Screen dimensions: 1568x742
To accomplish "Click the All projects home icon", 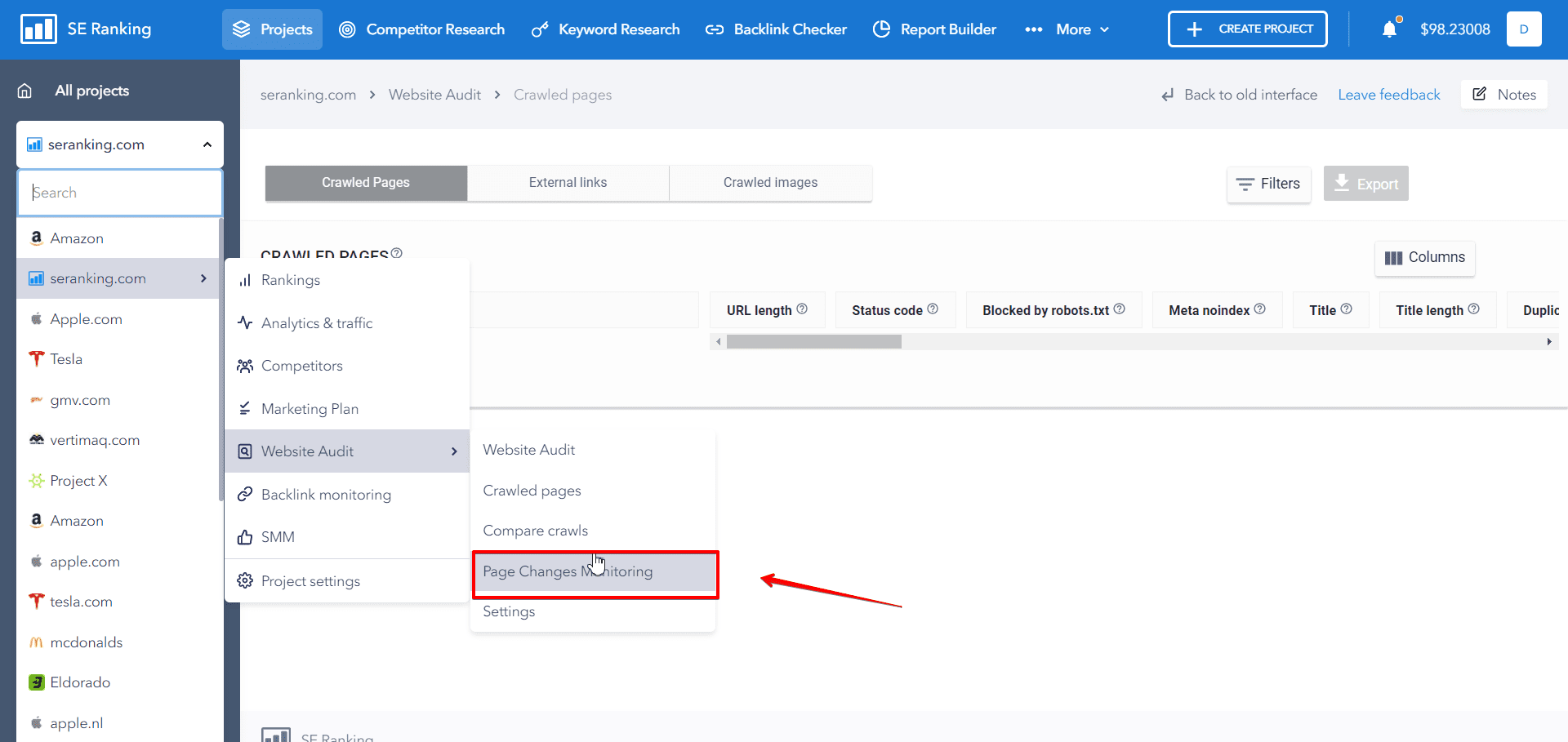I will [24, 91].
